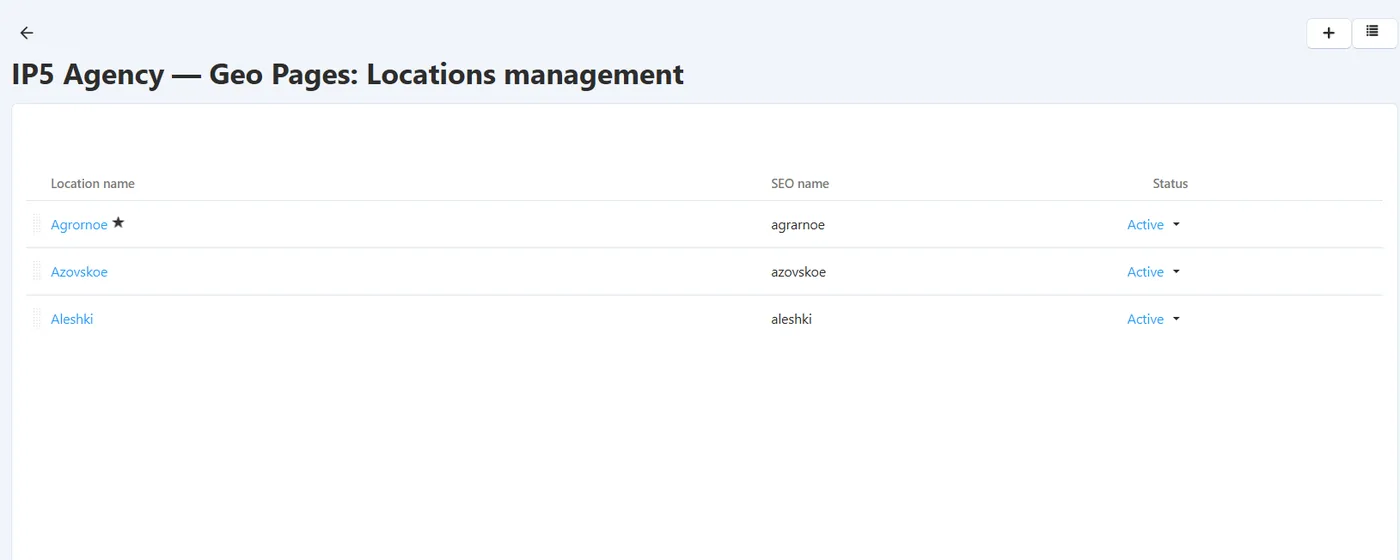This screenshot has height=560, width=1400.
Task: Open the Aleshki location link
Action: click(x=72, y=319)
